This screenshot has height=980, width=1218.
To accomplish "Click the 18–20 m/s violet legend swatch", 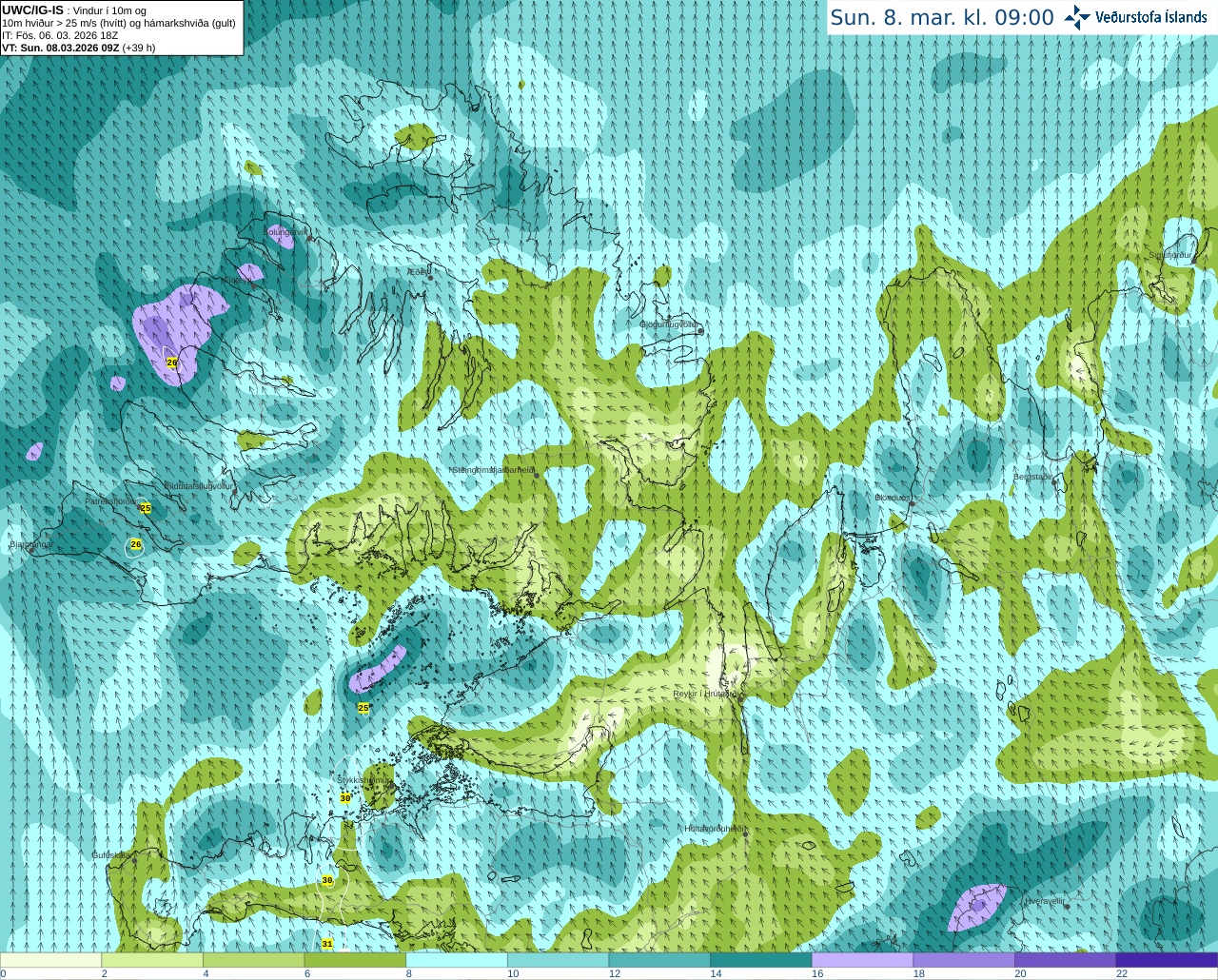I will (963, 960).
